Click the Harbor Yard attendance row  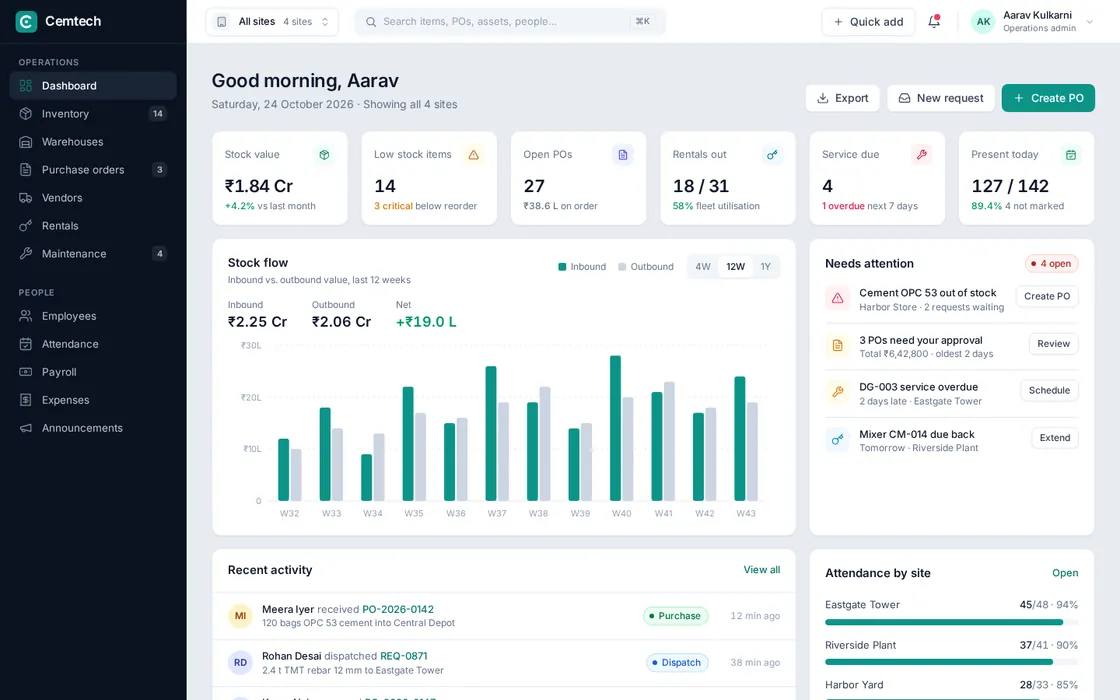click(x=951, y=689)
